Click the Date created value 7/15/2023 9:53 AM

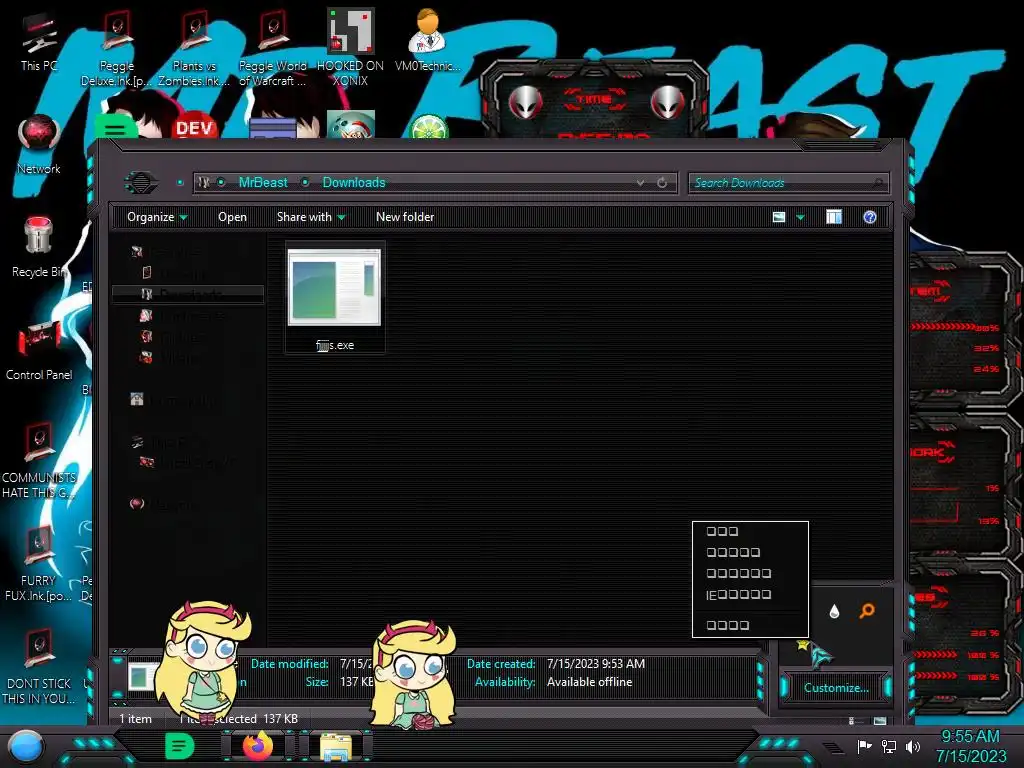(596, 664)
